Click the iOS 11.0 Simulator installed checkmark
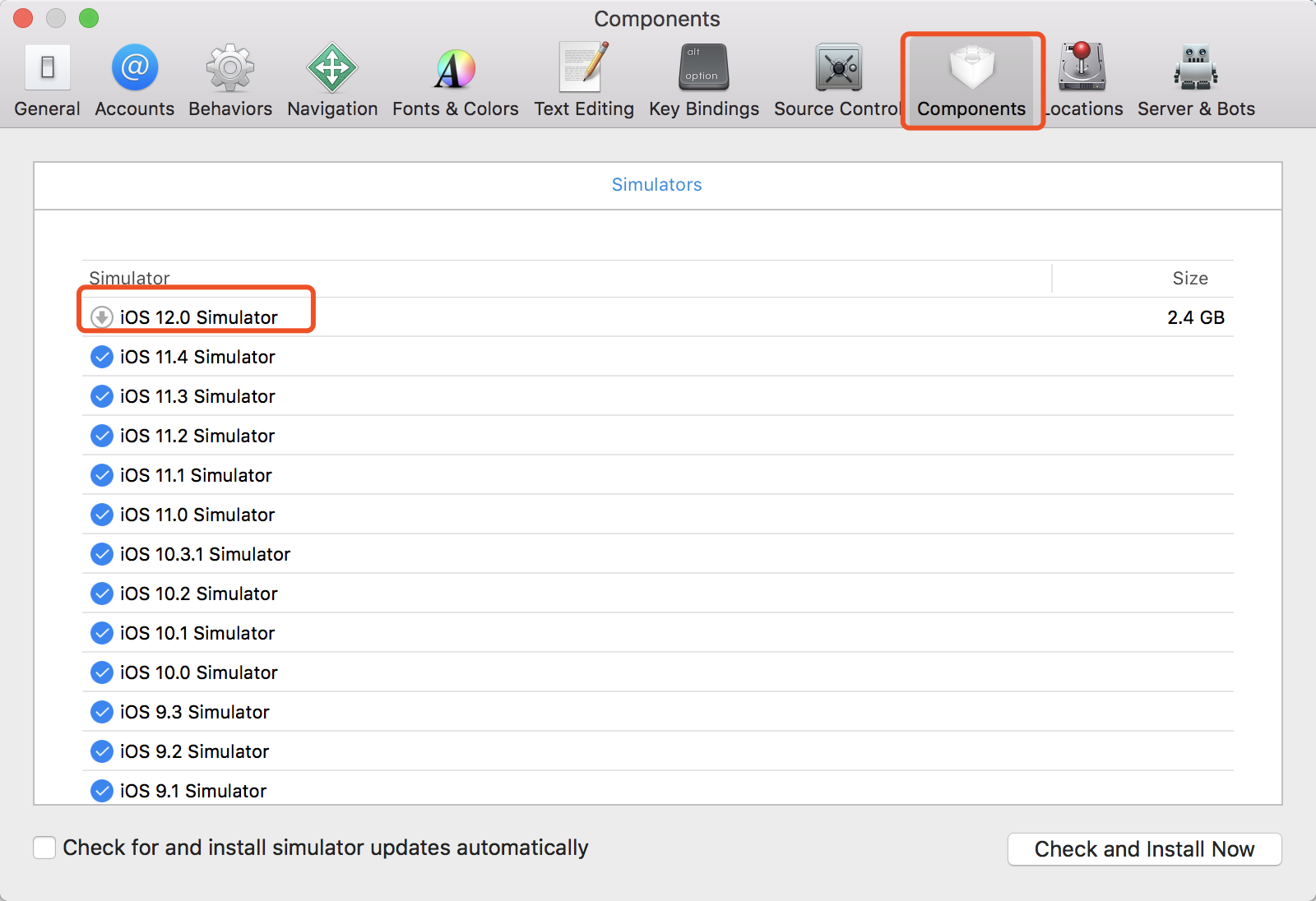The width and height of the screenshot is (1316, 901). (x=102, y=515)
